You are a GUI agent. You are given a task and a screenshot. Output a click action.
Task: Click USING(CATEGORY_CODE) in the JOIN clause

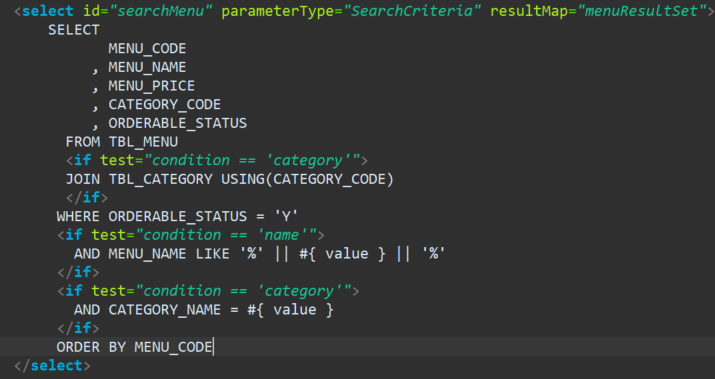click(307, 179)
